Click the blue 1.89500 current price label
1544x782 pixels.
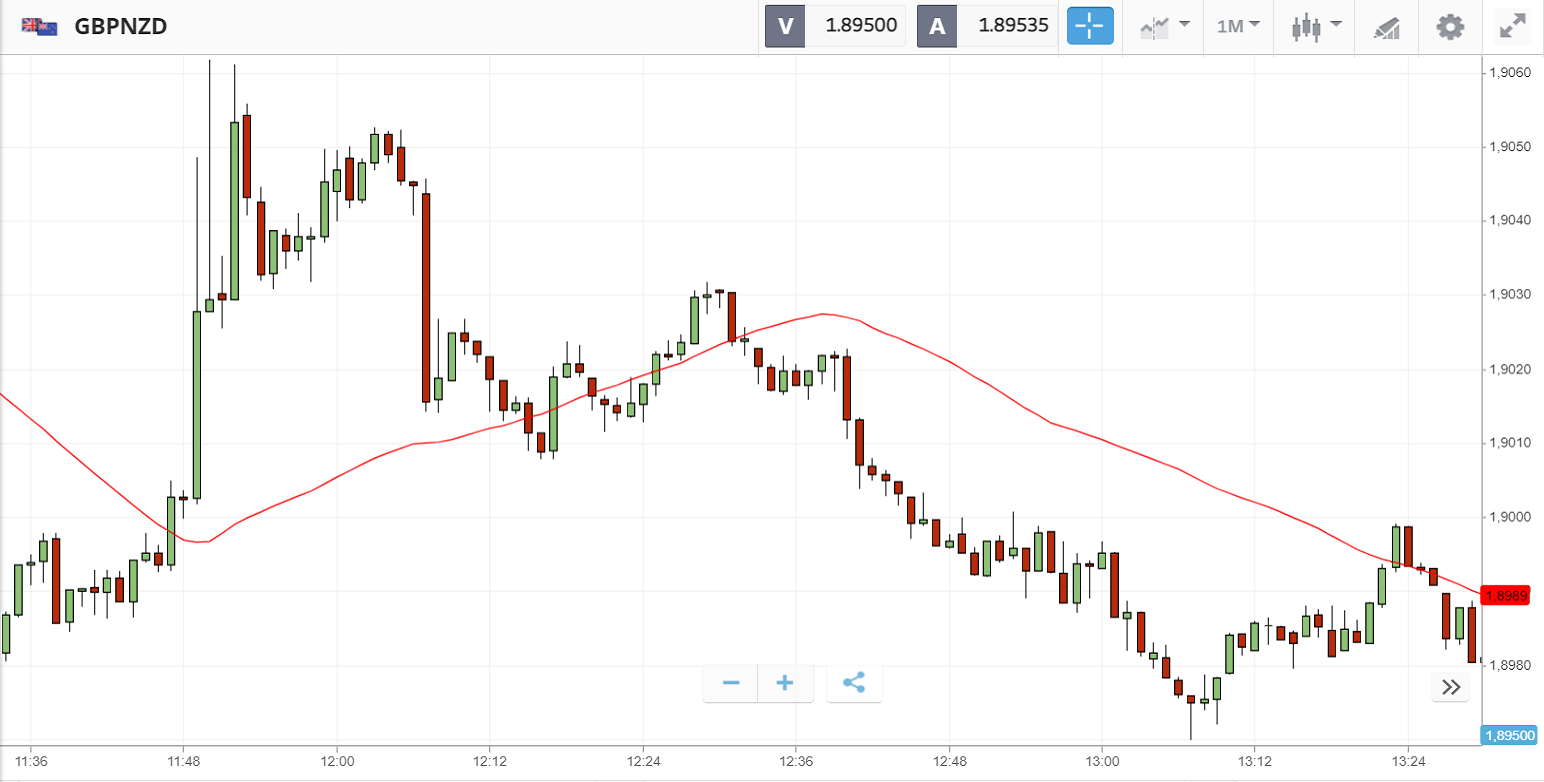click(x=1510, y=735)
